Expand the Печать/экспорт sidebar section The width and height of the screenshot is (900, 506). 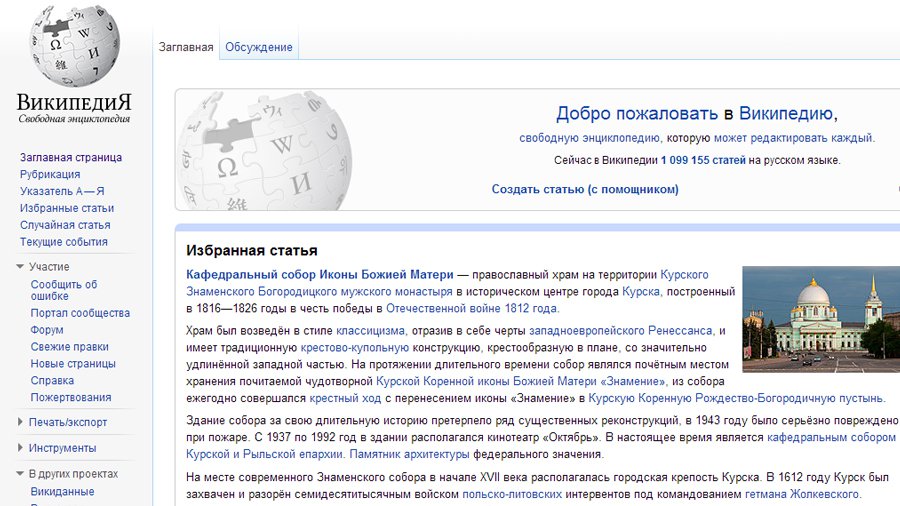(x=20, y=422)
